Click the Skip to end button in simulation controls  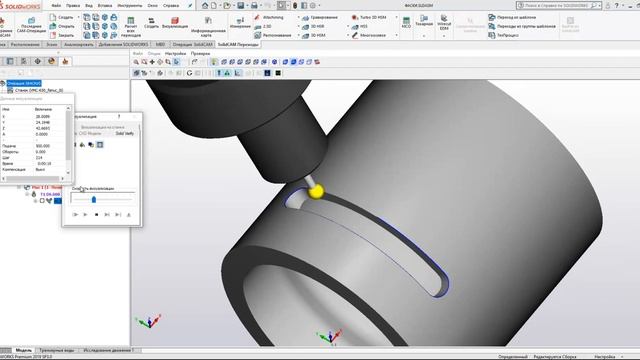pyautogui.click(x=118, y=215)
